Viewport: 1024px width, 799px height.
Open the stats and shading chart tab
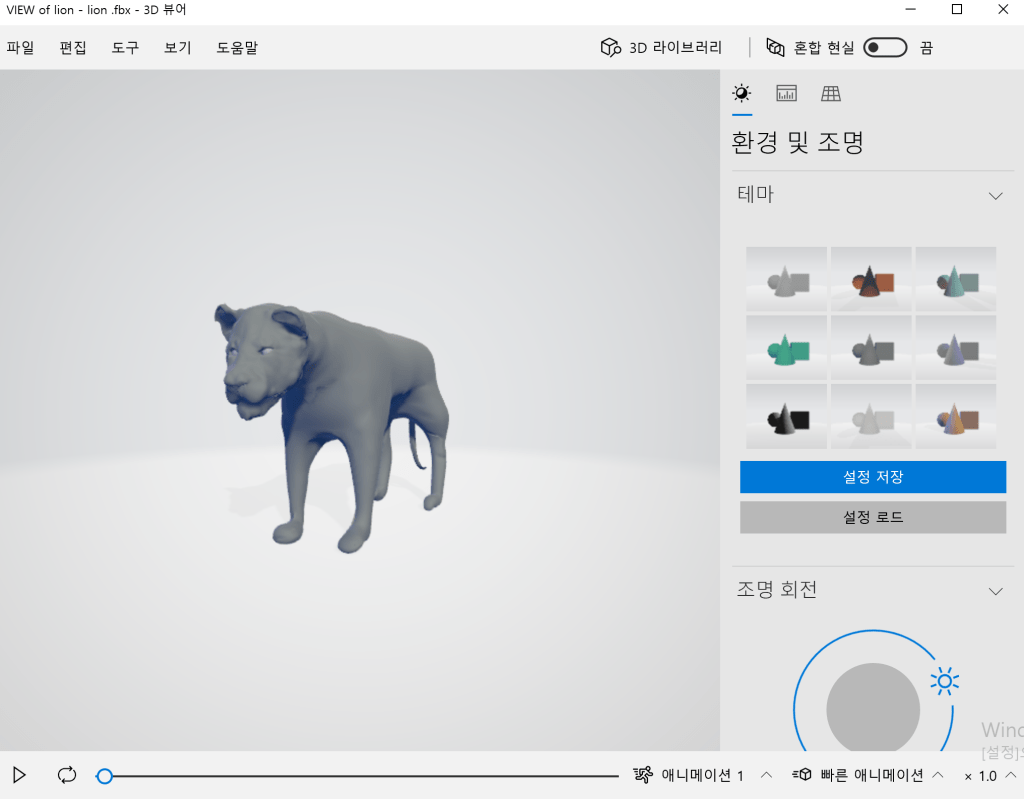(786, 93)
